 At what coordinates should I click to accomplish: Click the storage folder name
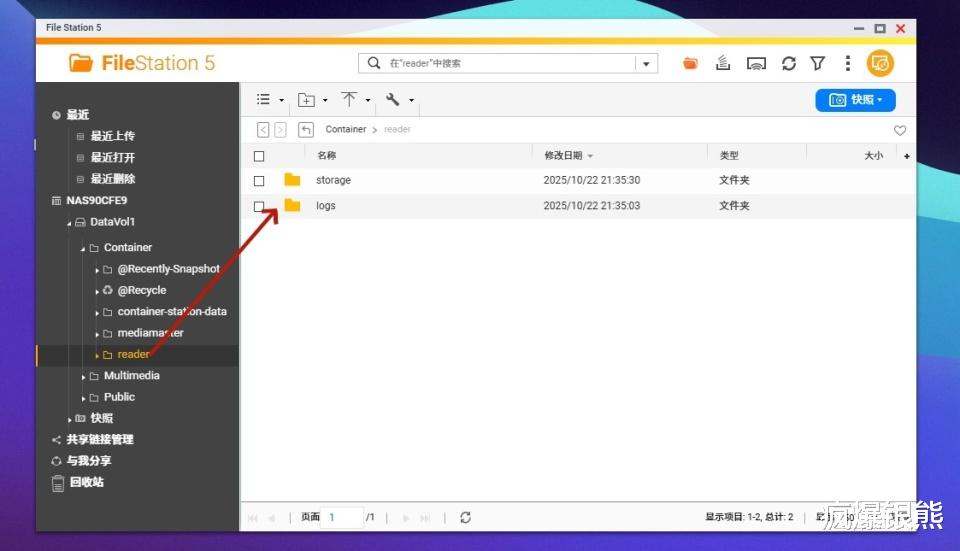334,180
